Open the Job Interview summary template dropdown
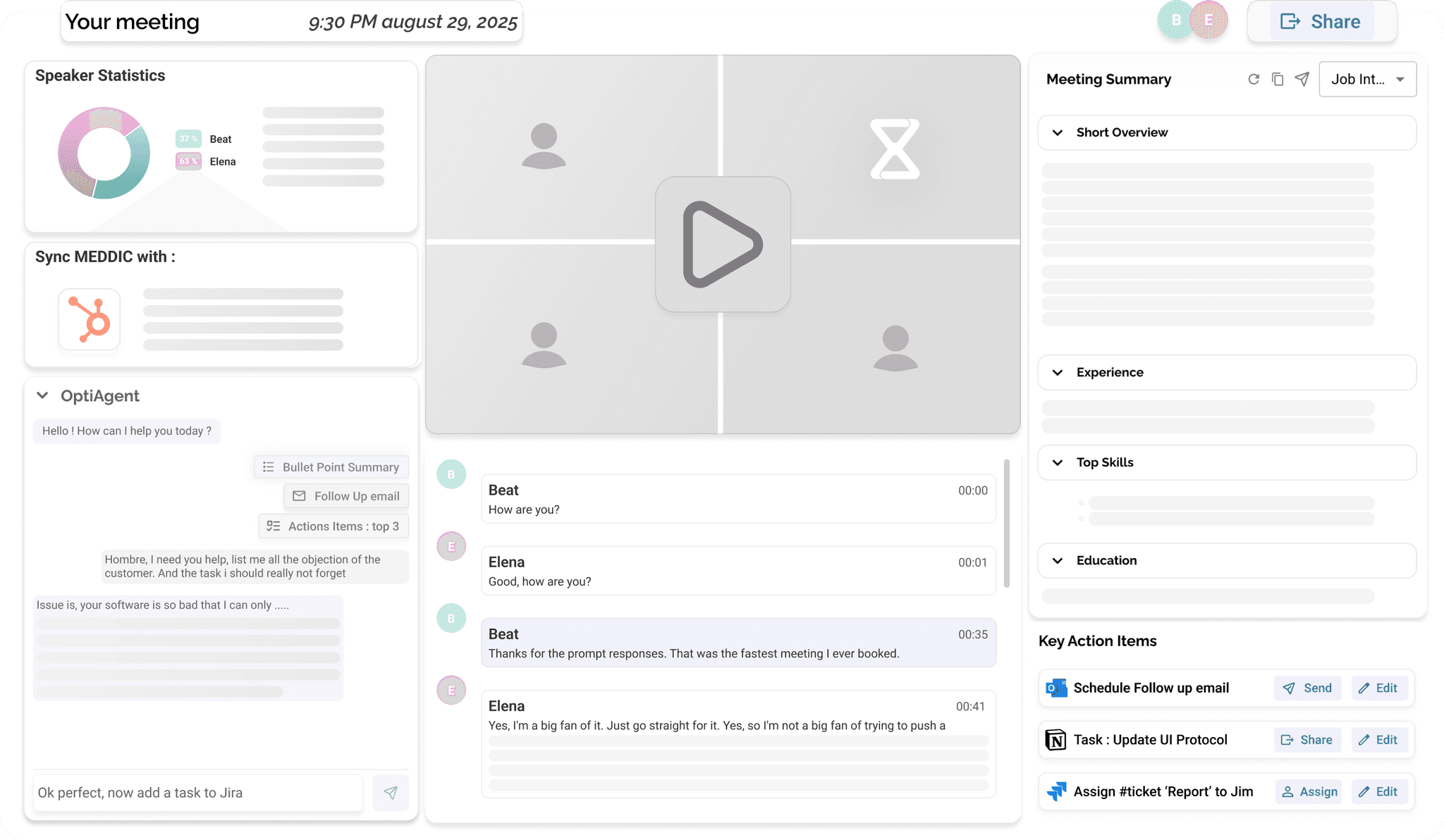Screen dimensions: 1444x840 point(1366,79)
